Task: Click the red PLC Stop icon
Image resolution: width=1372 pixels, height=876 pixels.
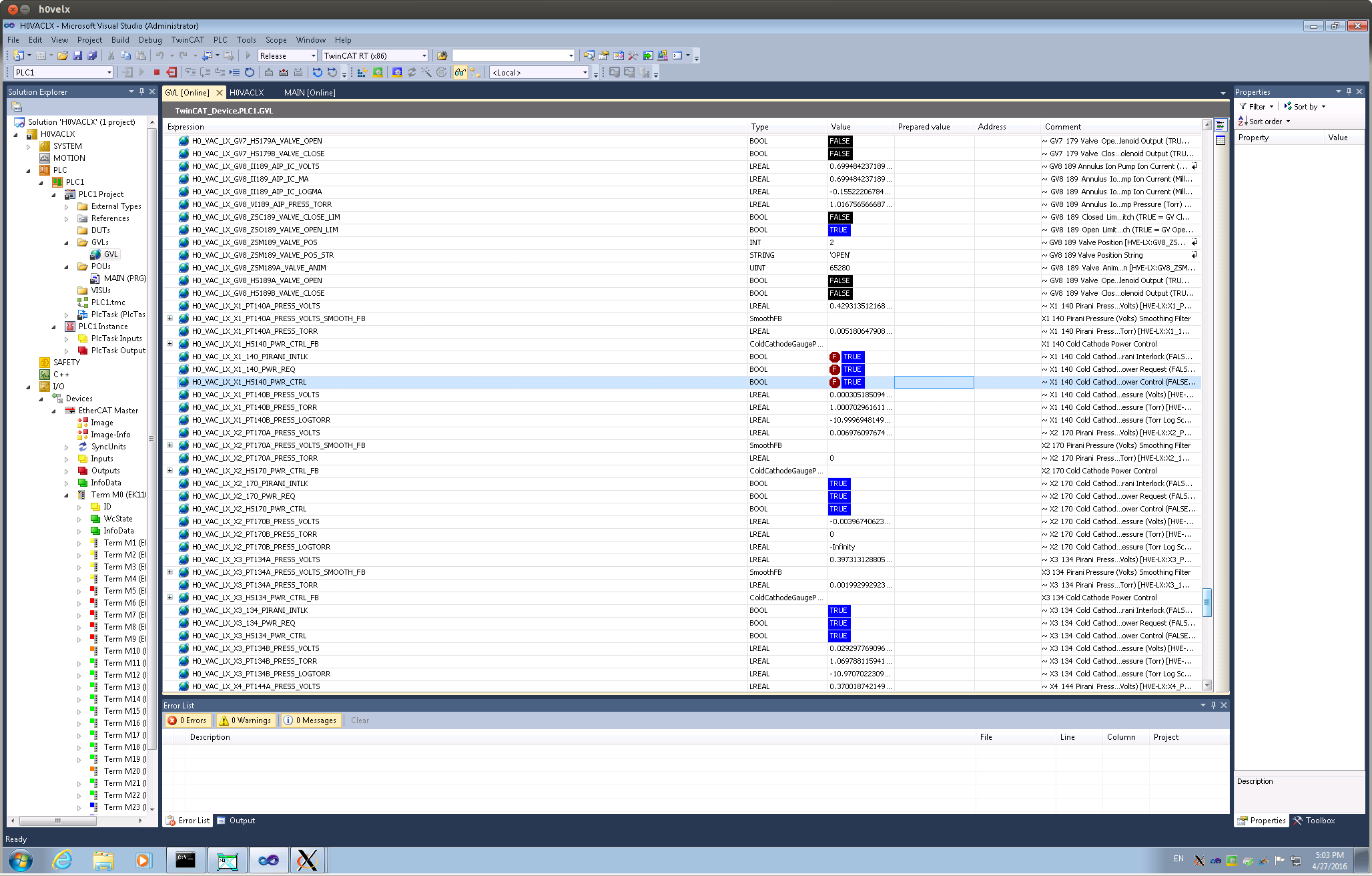Action: click(x=157, y=72)
